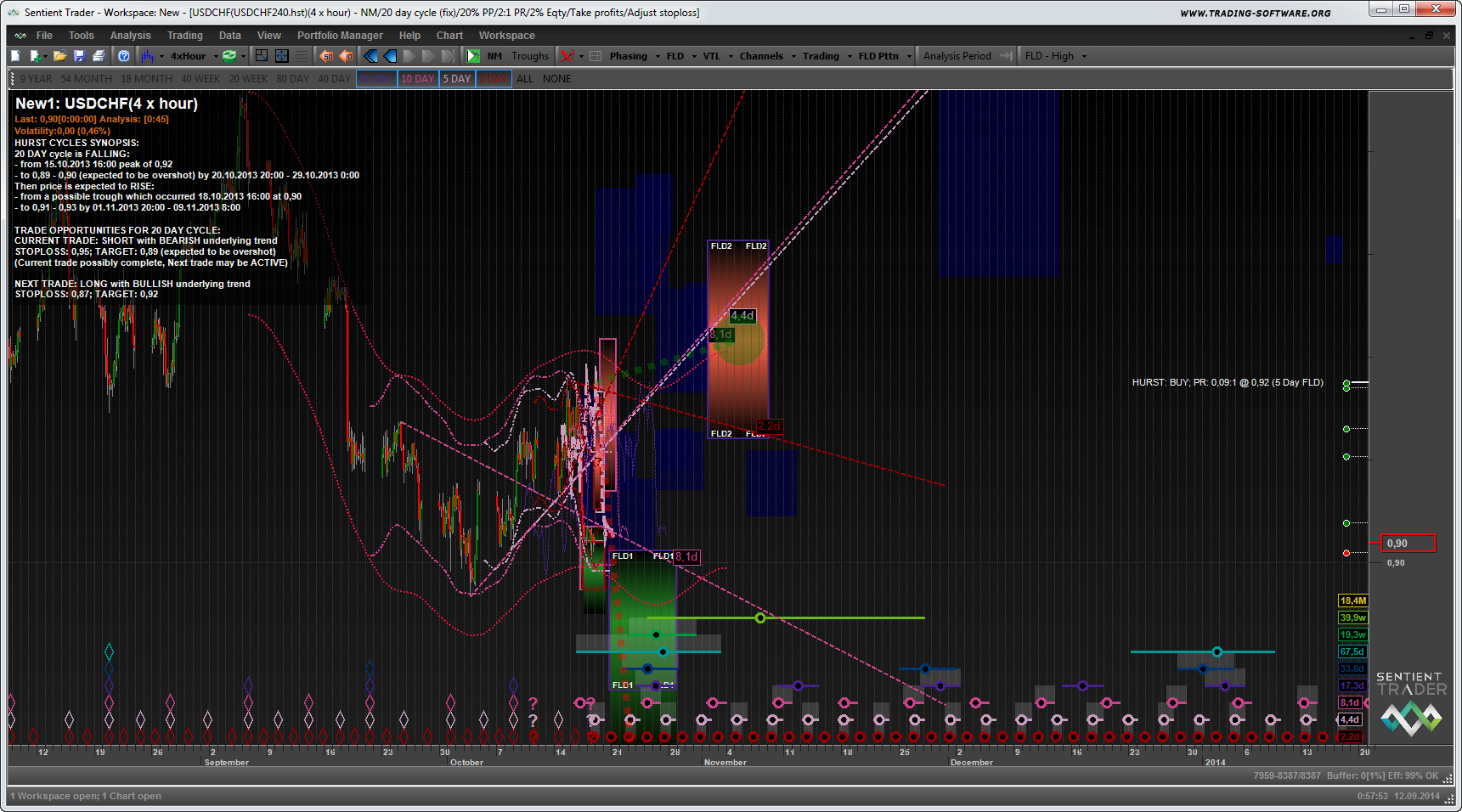This screenshot has width=1462, height=812.
Task: Expand the Channels dropdown menu
Action: coord(767,56)
